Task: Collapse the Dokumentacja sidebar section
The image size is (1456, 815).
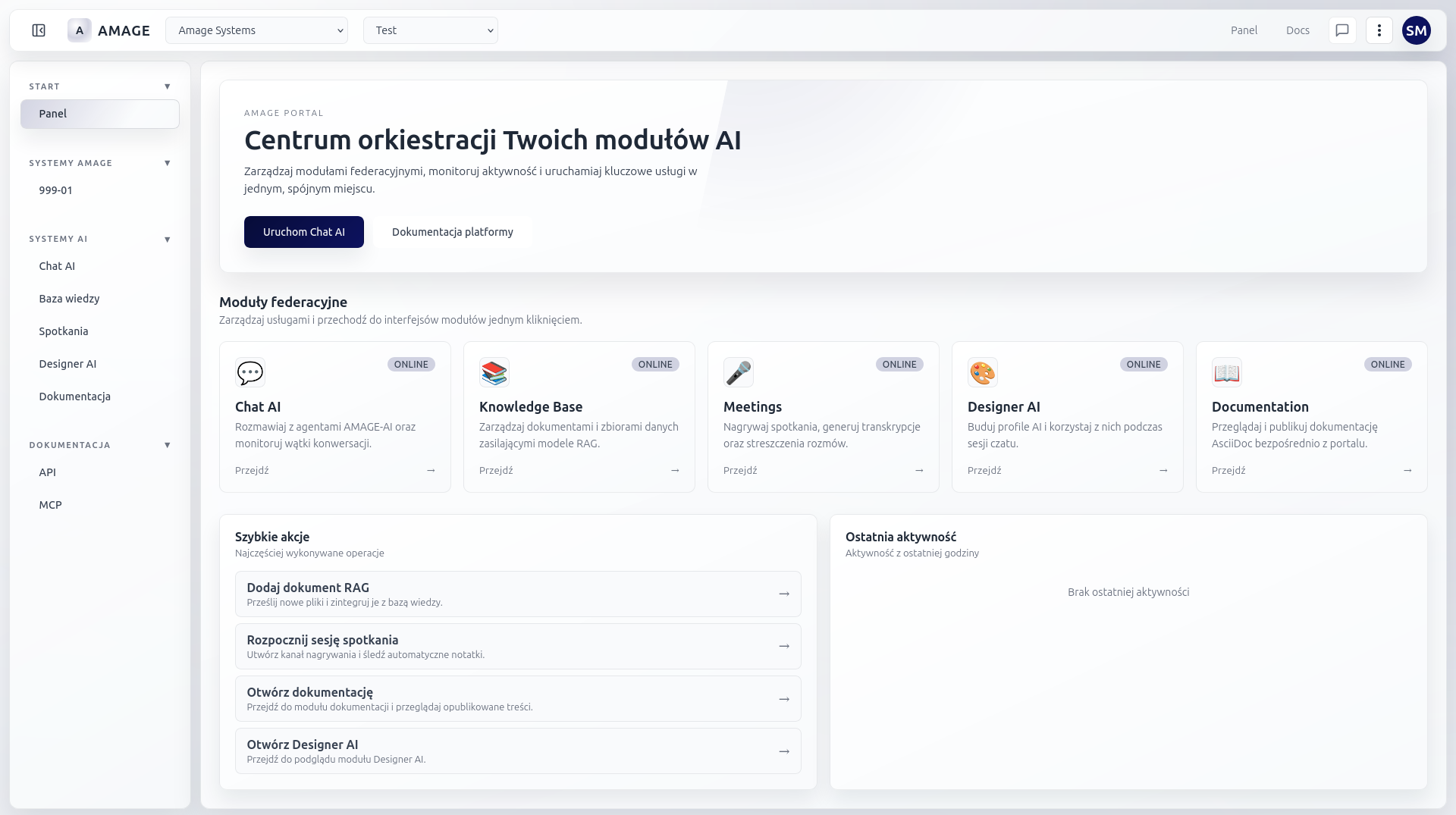Action: click(x=167, y=445)
